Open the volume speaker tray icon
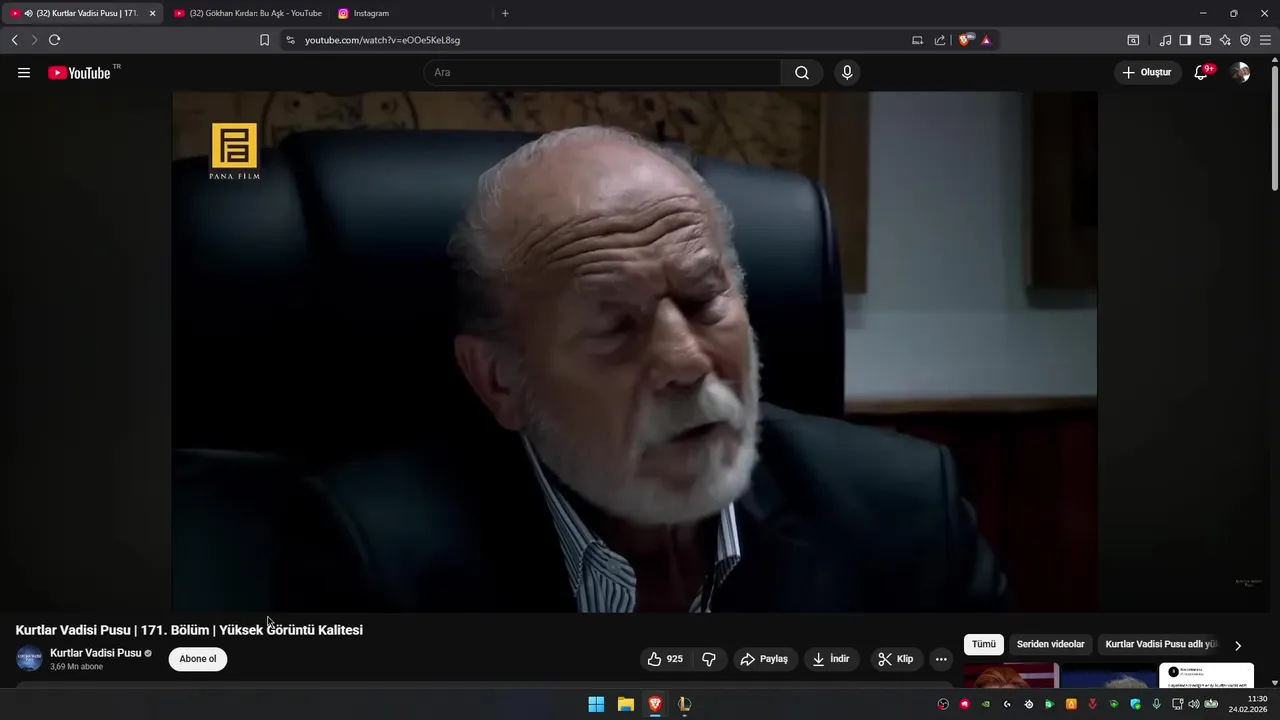1280x720 pixels. pos(1194,704)
